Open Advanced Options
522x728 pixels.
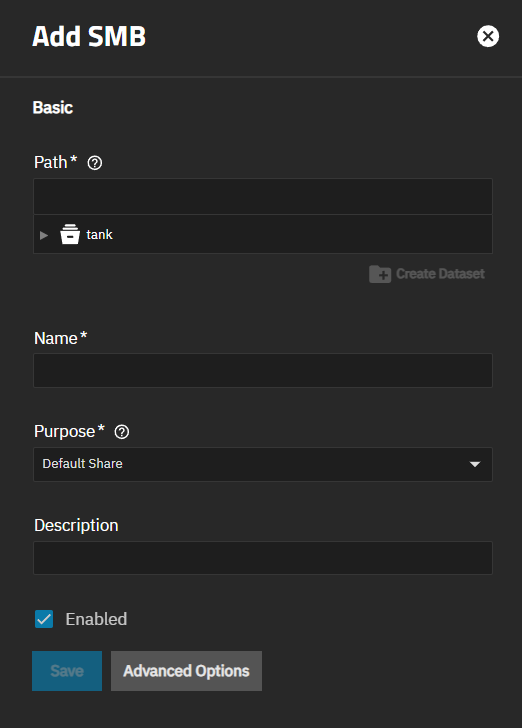[x=186, y=671]
